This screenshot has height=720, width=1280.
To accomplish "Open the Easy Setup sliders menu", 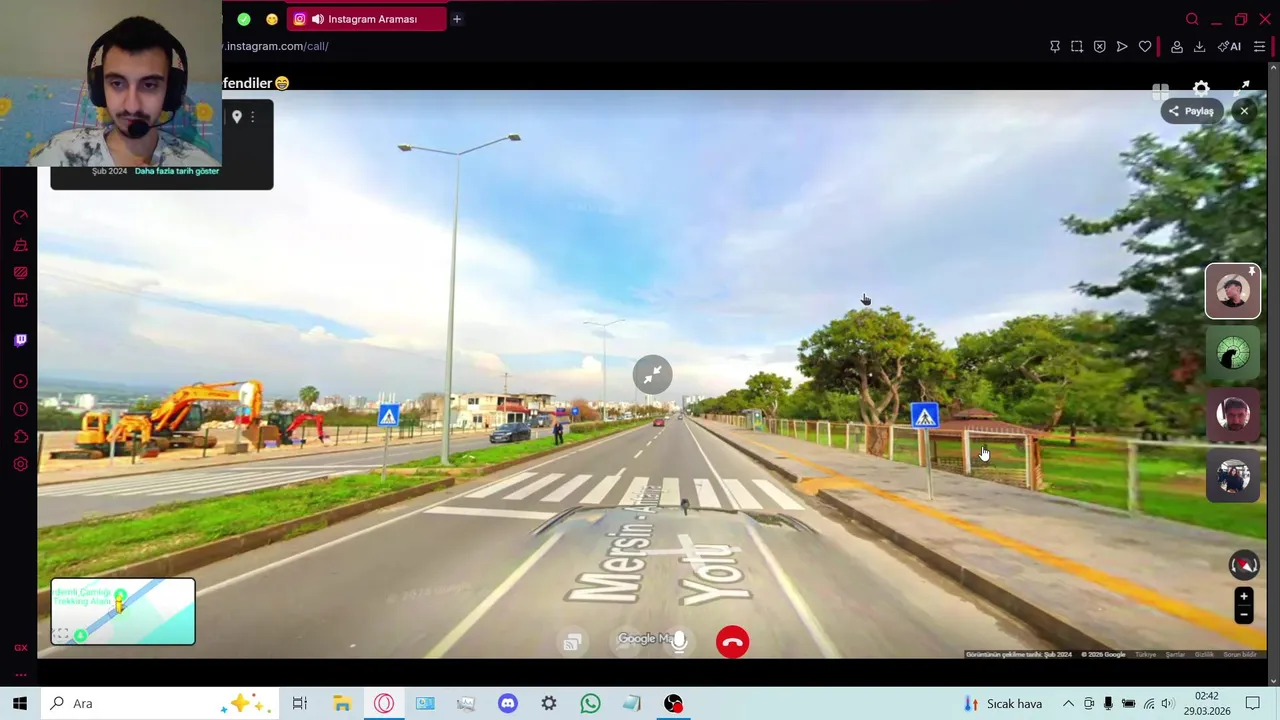I will [1259, 47].
